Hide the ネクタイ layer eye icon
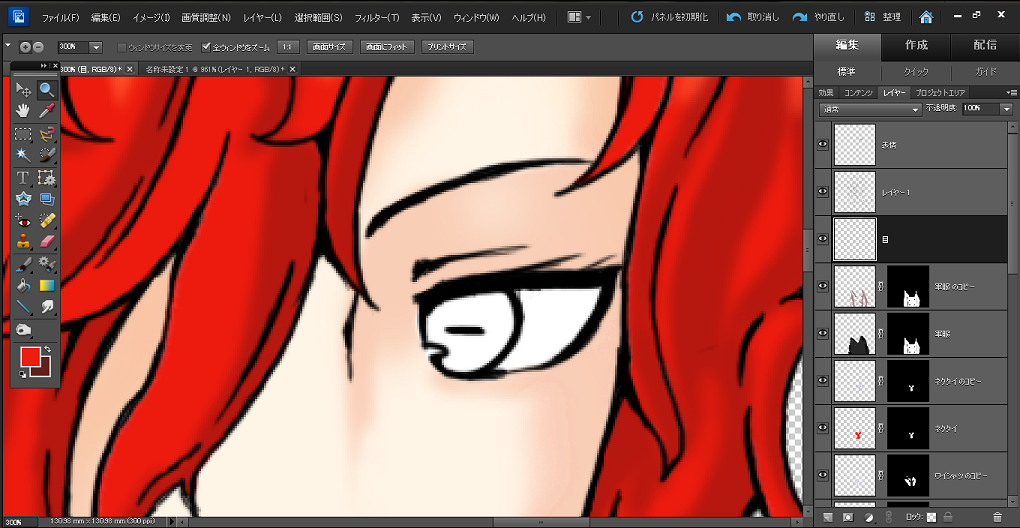Screen dimensions: 1020x528 (x=823, y=427)
